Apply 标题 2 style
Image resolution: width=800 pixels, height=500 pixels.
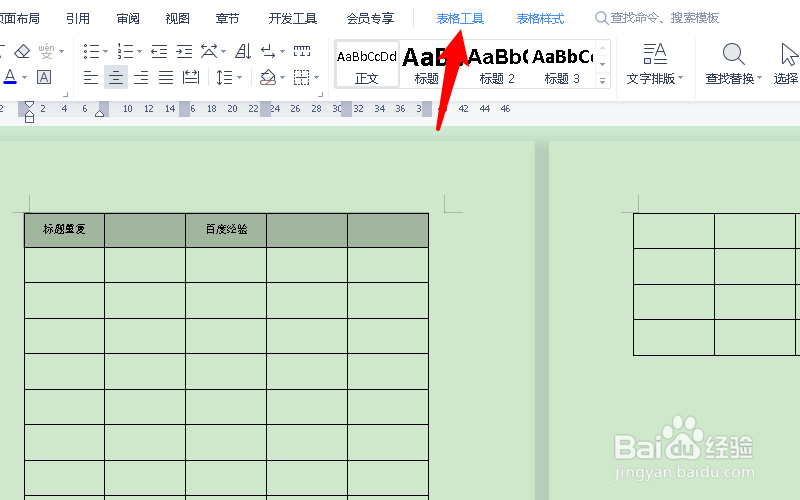(497, 64)
